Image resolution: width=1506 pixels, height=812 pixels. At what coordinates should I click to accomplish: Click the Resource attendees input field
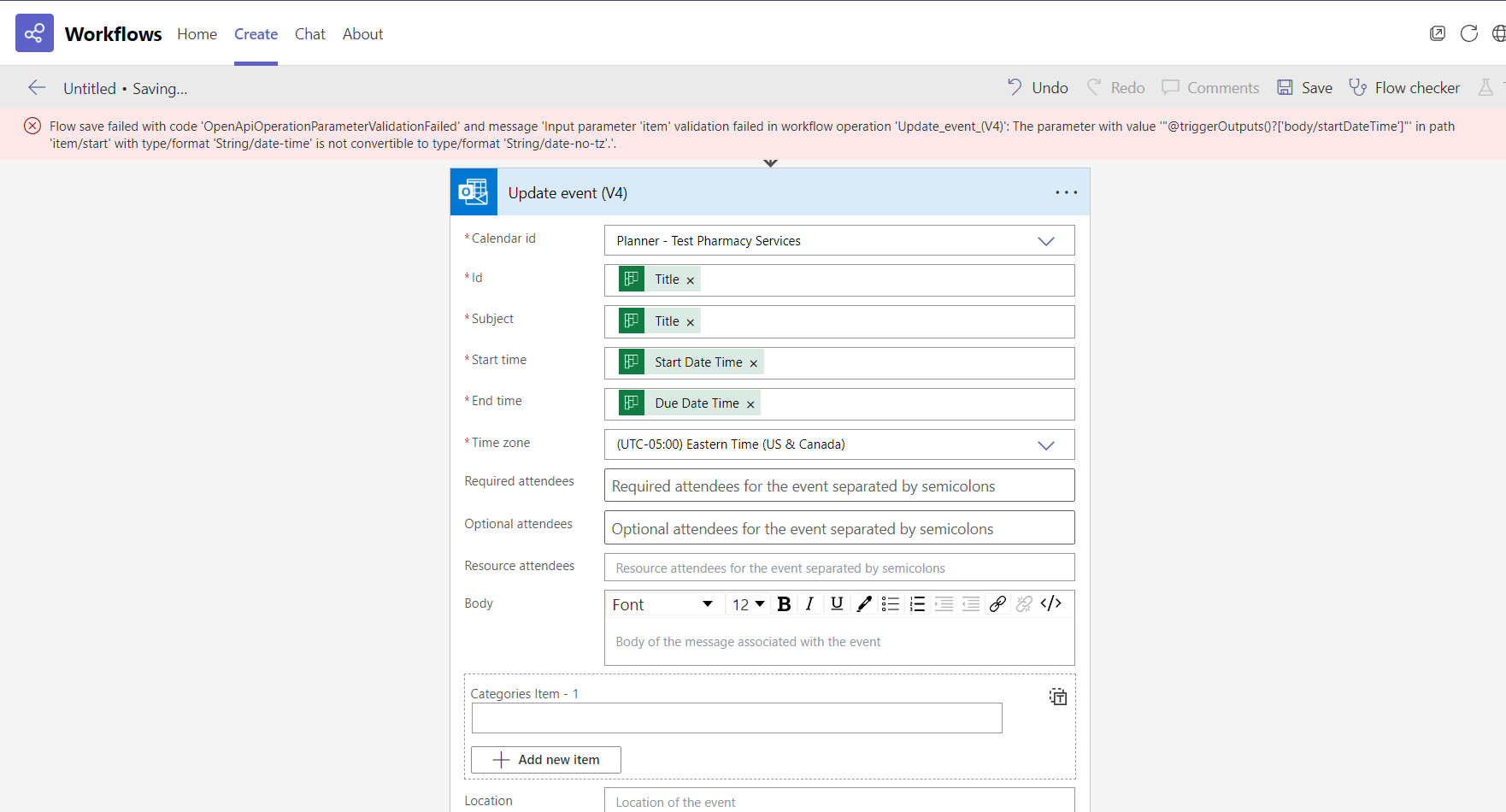point(839,568)
